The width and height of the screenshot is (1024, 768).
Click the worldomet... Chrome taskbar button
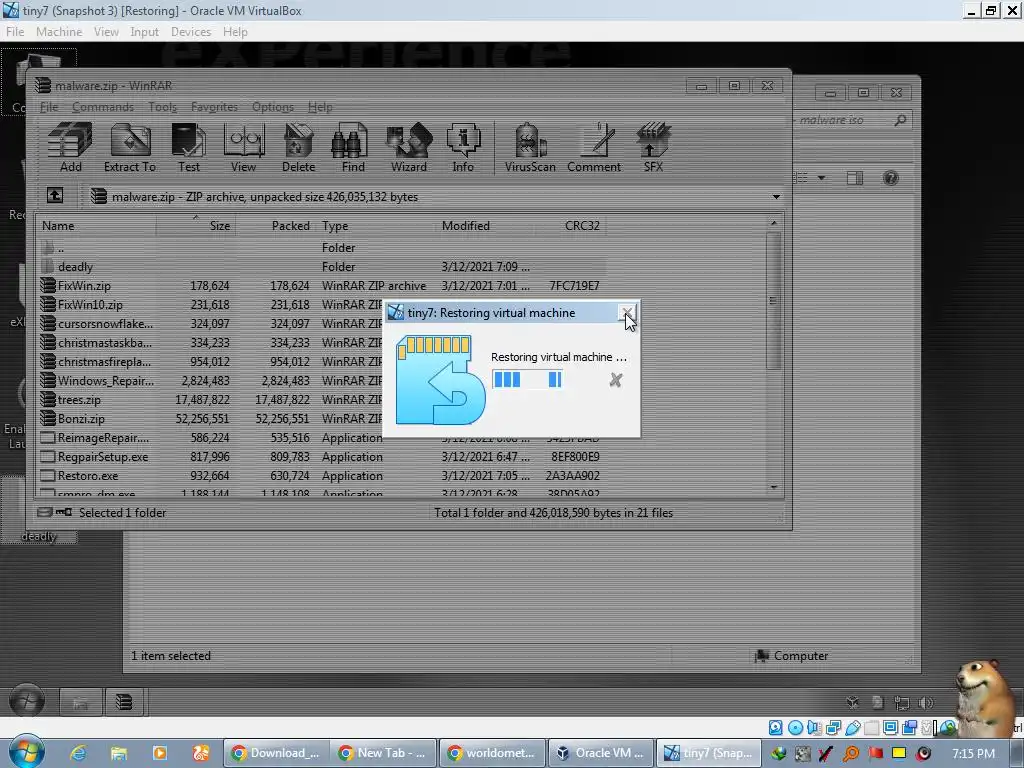point(492,753)
